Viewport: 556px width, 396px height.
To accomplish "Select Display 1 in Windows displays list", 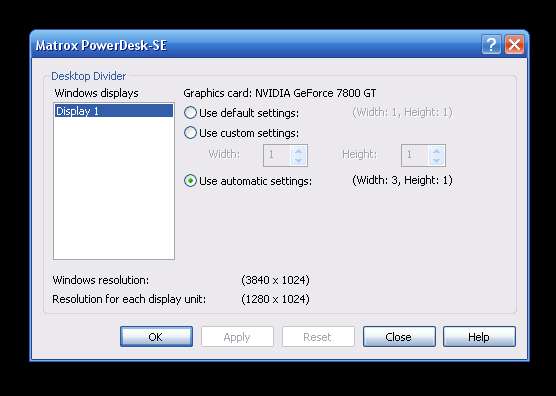I will pyautogui.click(x=114, y=111).
